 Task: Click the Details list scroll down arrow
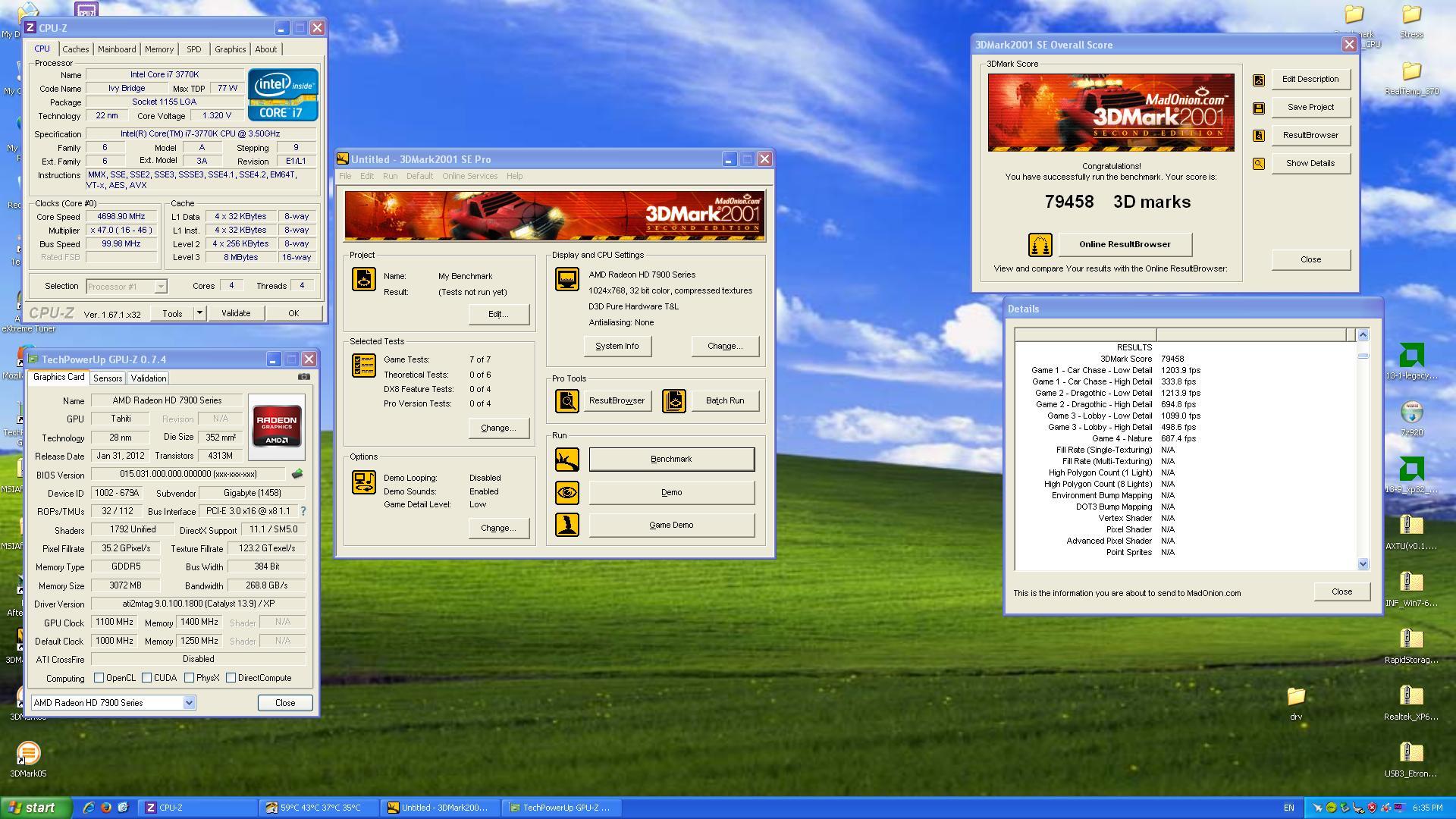click(x=1363, y=564)
